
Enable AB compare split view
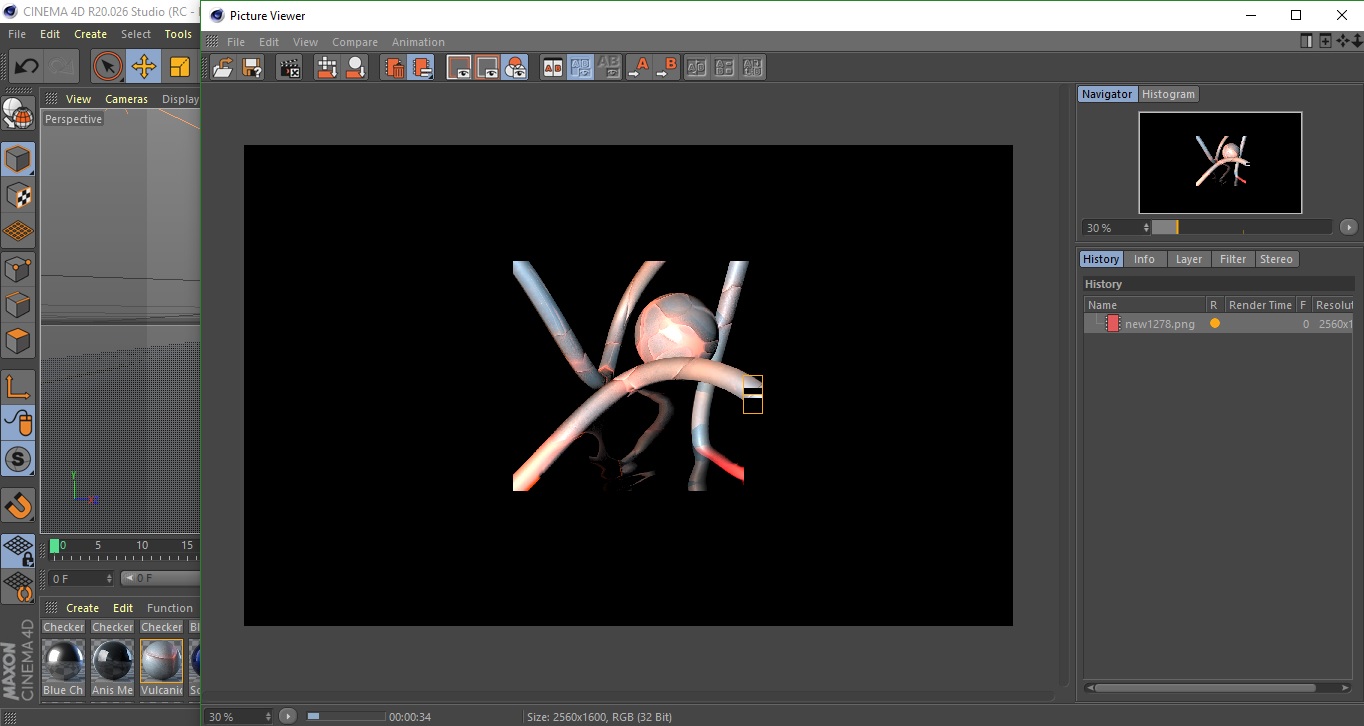tap(552, 68)
